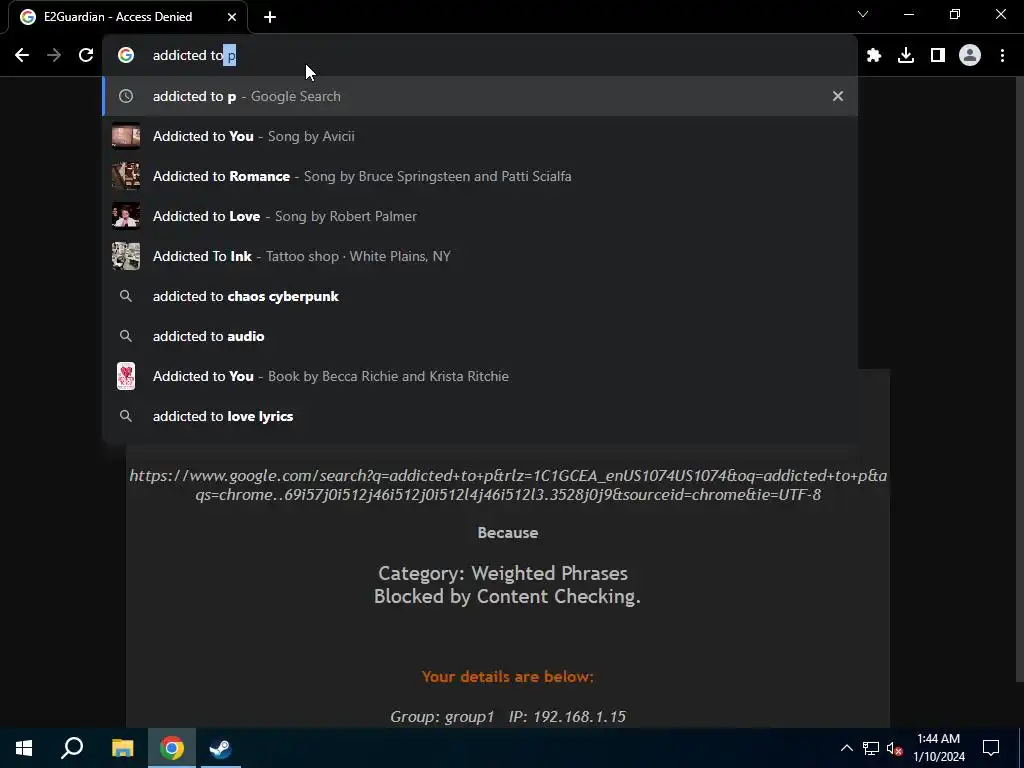Click the Robert Palmer song thumbnail
This screenshot has width=1024, height=768.
126,216
